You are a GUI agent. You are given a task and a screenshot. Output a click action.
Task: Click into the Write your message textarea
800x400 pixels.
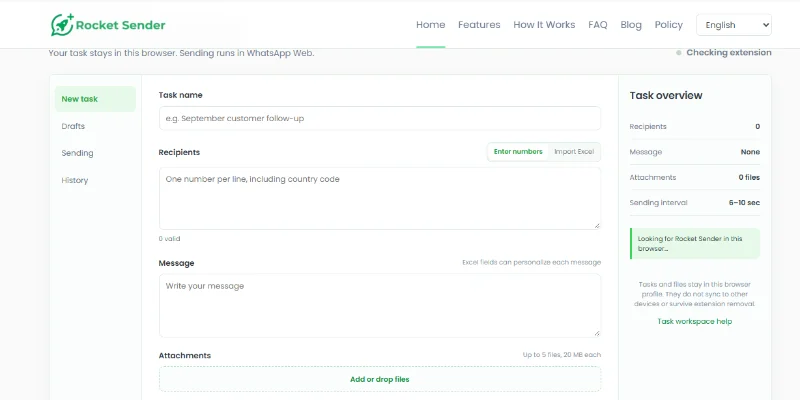click(380, 305)
